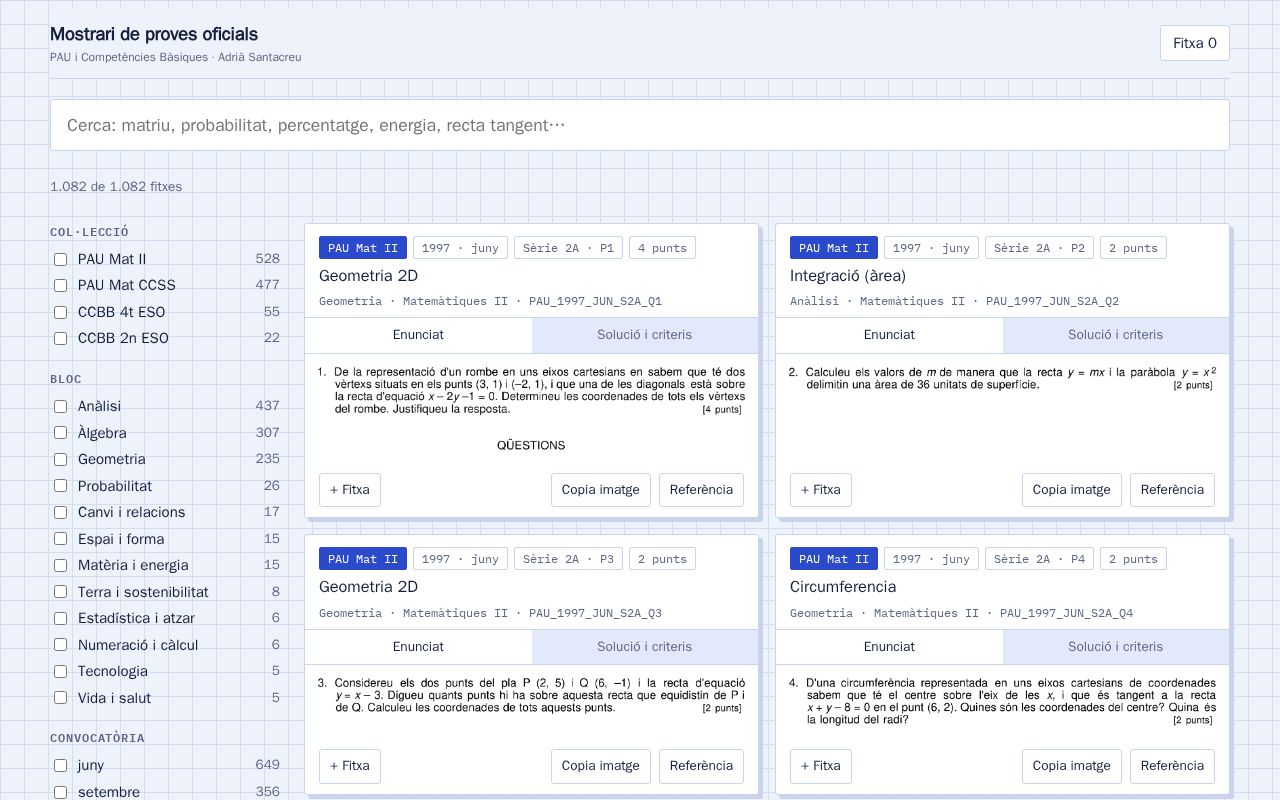Check the PAU Mat II collection filter
This screenshot has height=800, width=1280.
click(x=60, y=259)
